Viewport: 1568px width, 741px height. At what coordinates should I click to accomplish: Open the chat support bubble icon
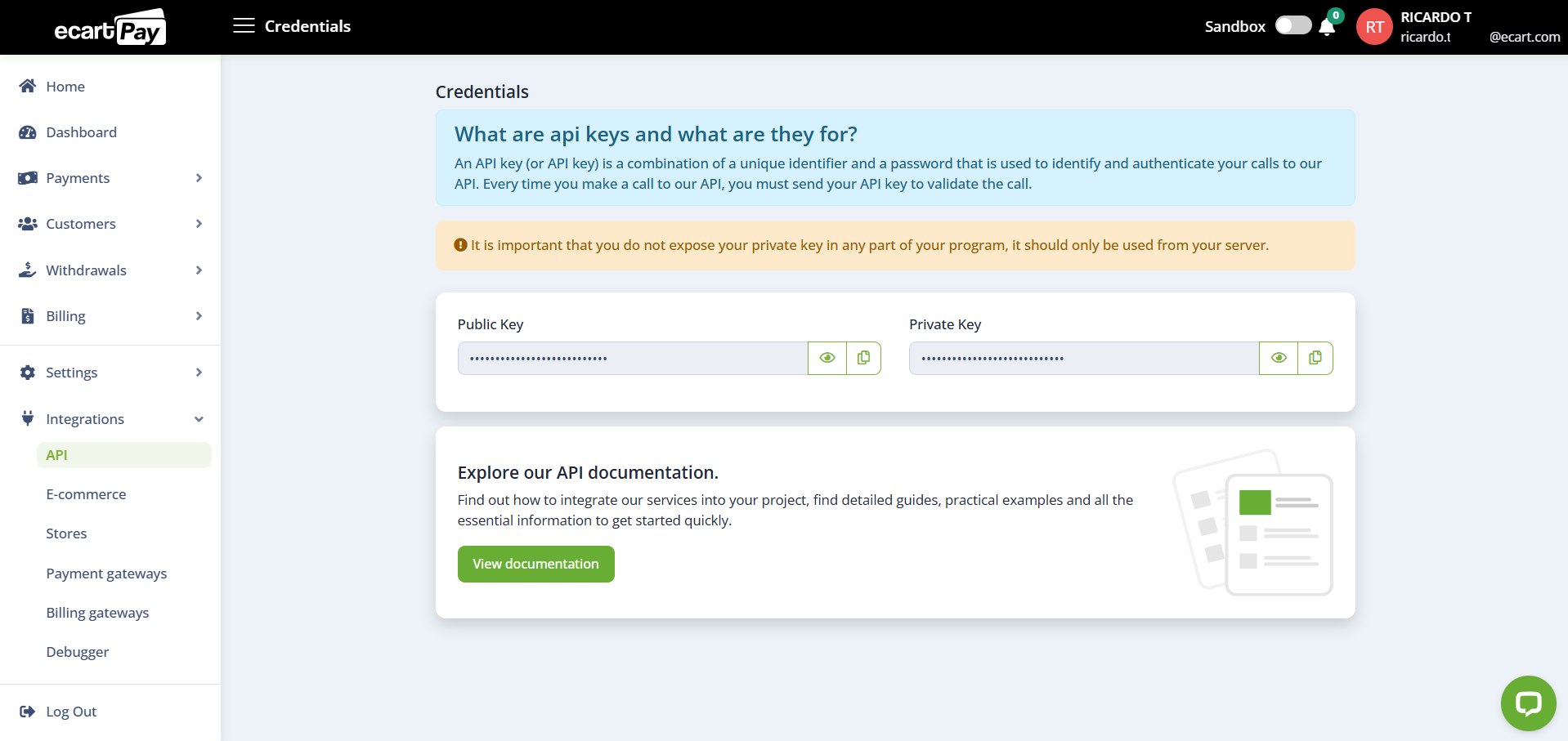[x=1528, y=703]
